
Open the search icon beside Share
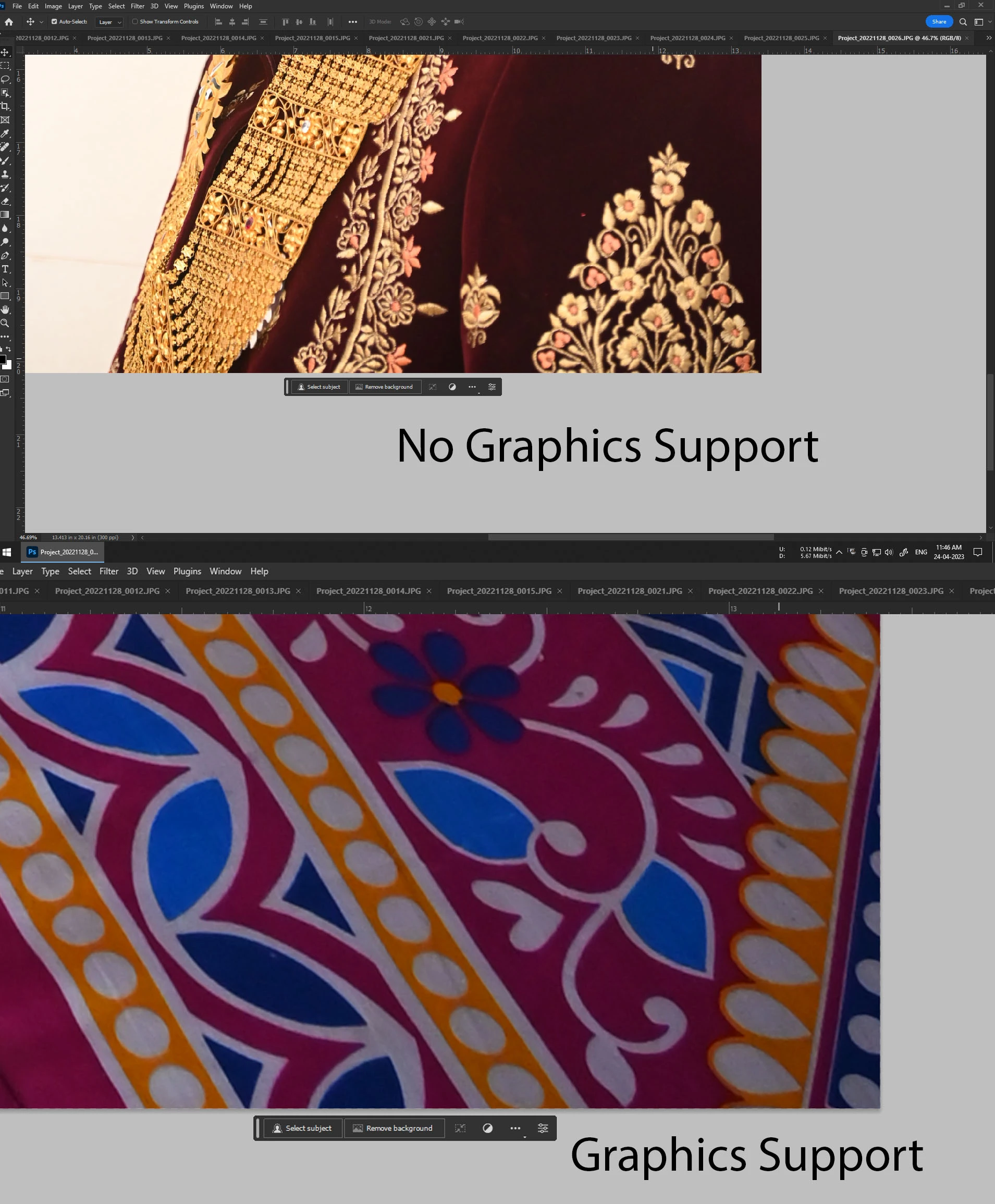point(963,22)
